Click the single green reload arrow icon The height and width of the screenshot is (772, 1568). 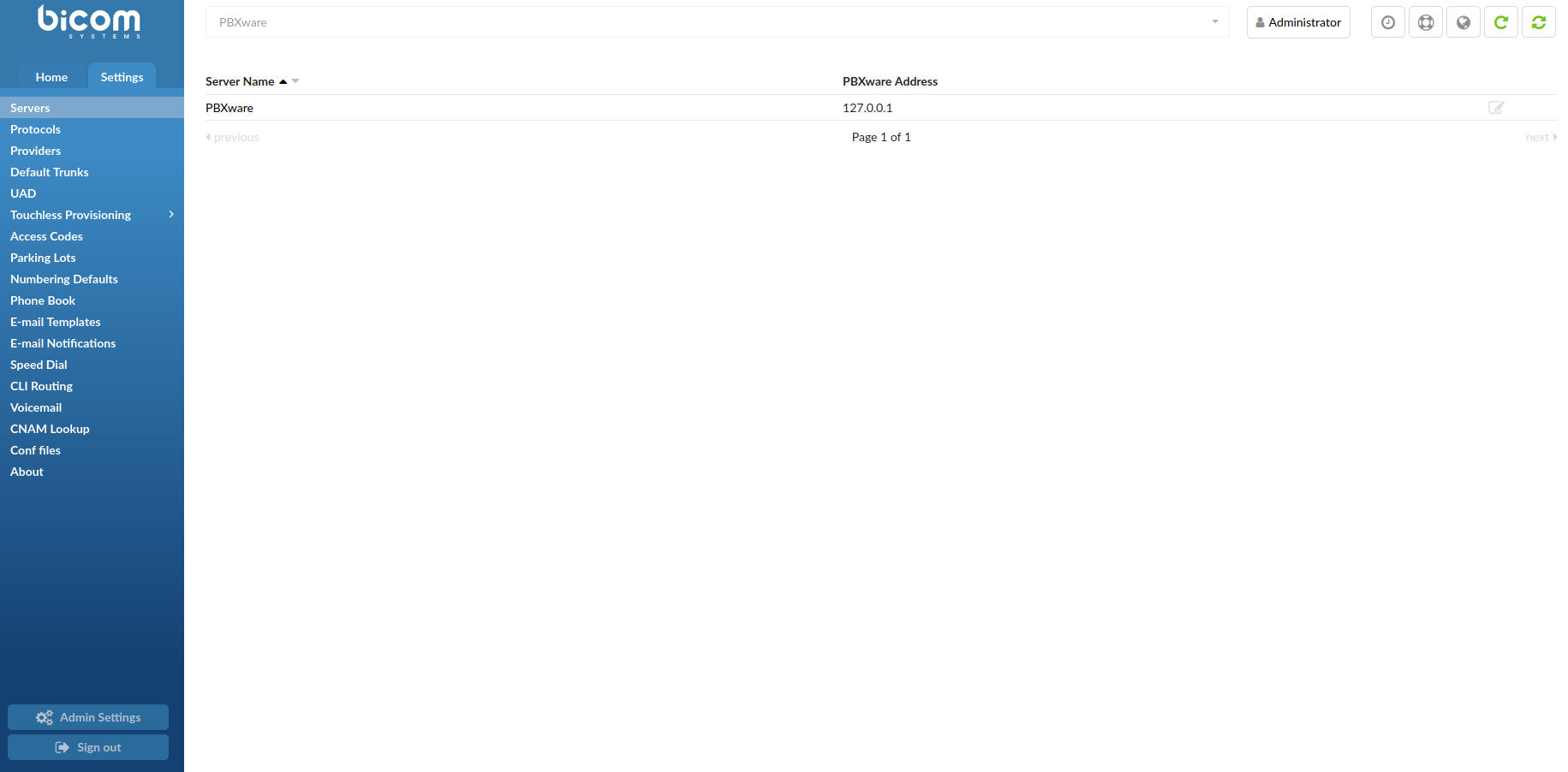(x=1501, y=22)
